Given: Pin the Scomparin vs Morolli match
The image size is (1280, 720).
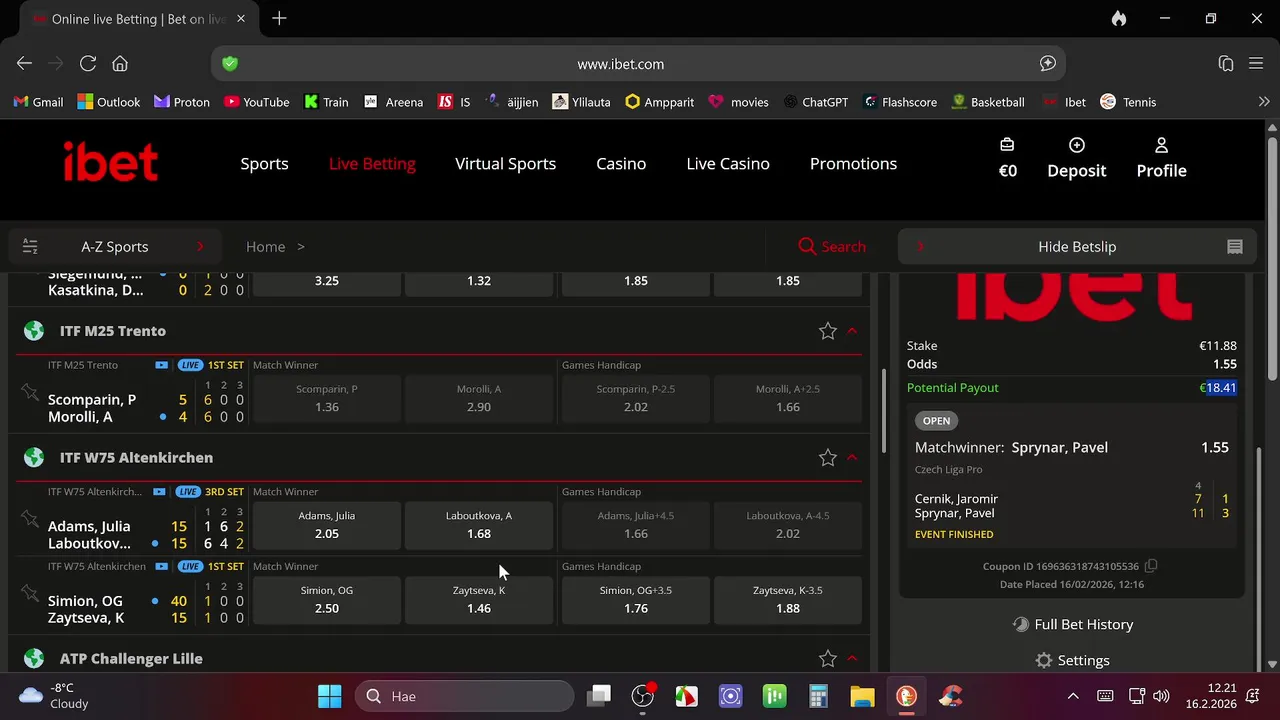Looking at the screenshot, I should (x=29, y=393).
